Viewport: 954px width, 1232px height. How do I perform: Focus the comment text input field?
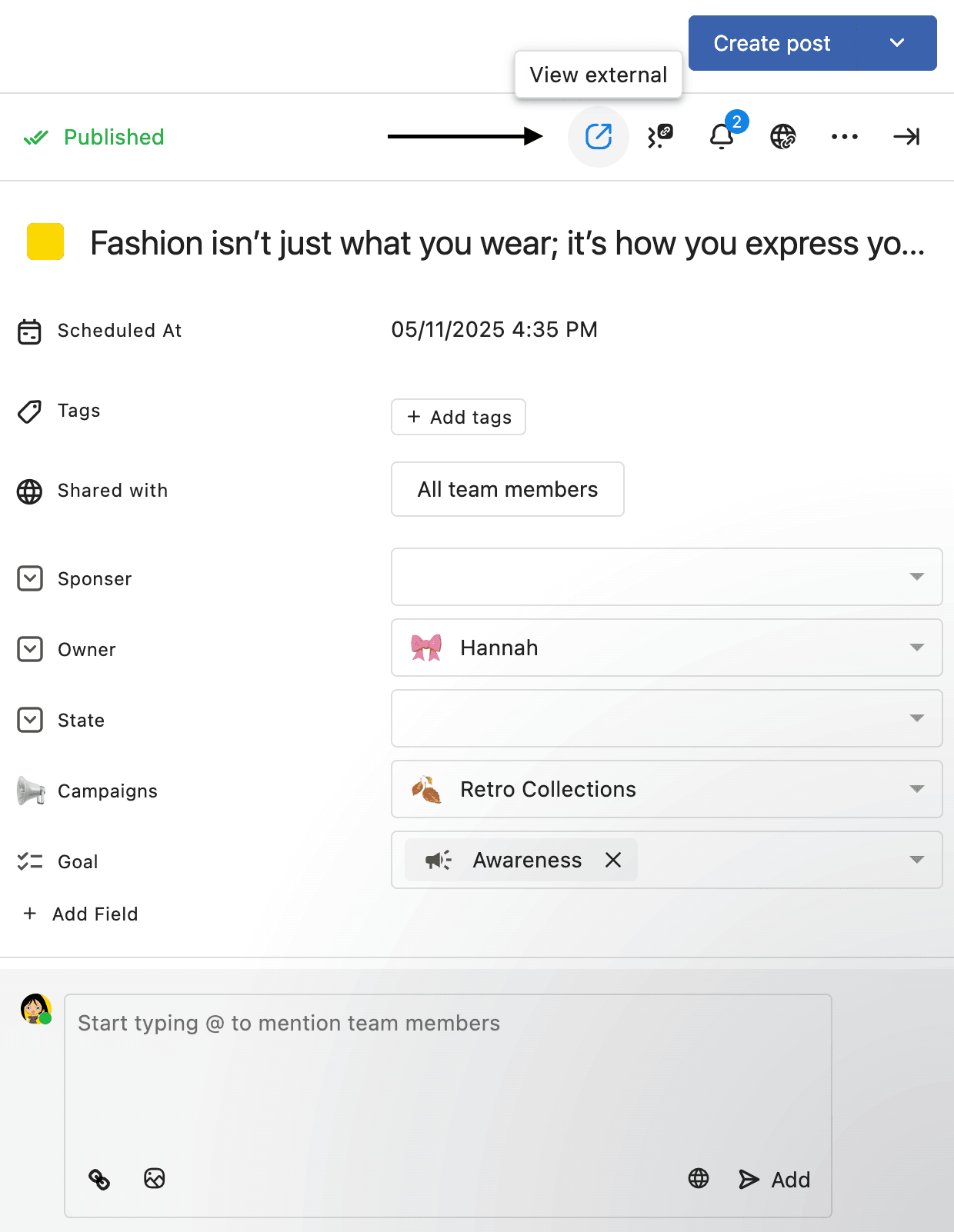(x=446, y=1069)
